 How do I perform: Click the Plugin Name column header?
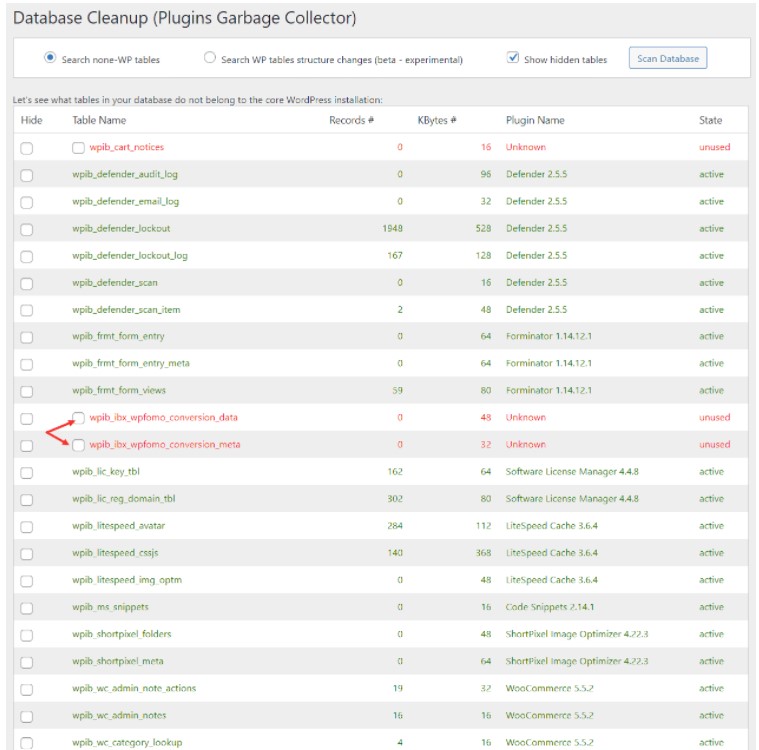pyautogui.click(x=535, y=120)
